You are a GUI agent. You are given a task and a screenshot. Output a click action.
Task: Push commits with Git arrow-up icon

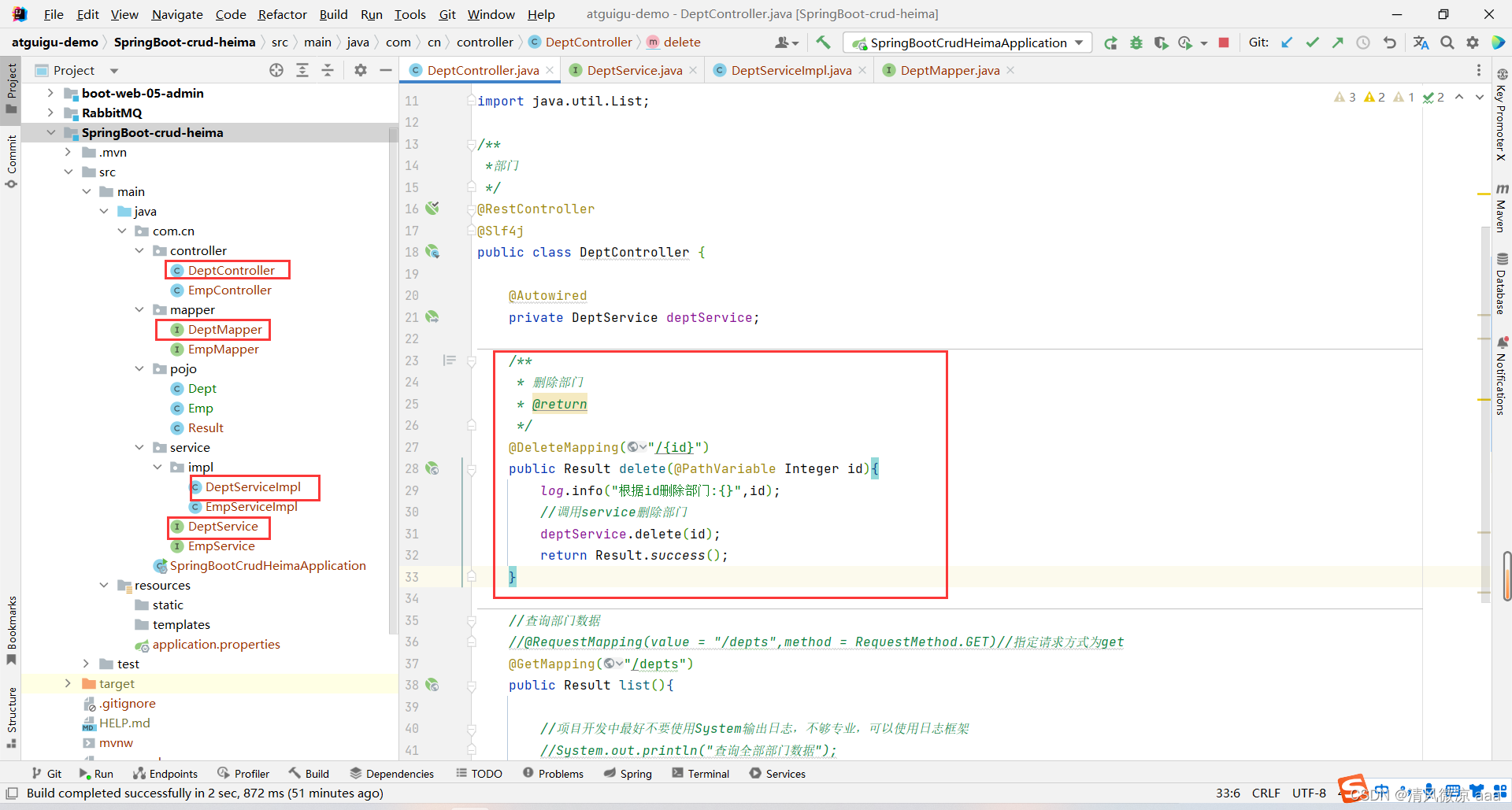click(x=1337, y=43)
